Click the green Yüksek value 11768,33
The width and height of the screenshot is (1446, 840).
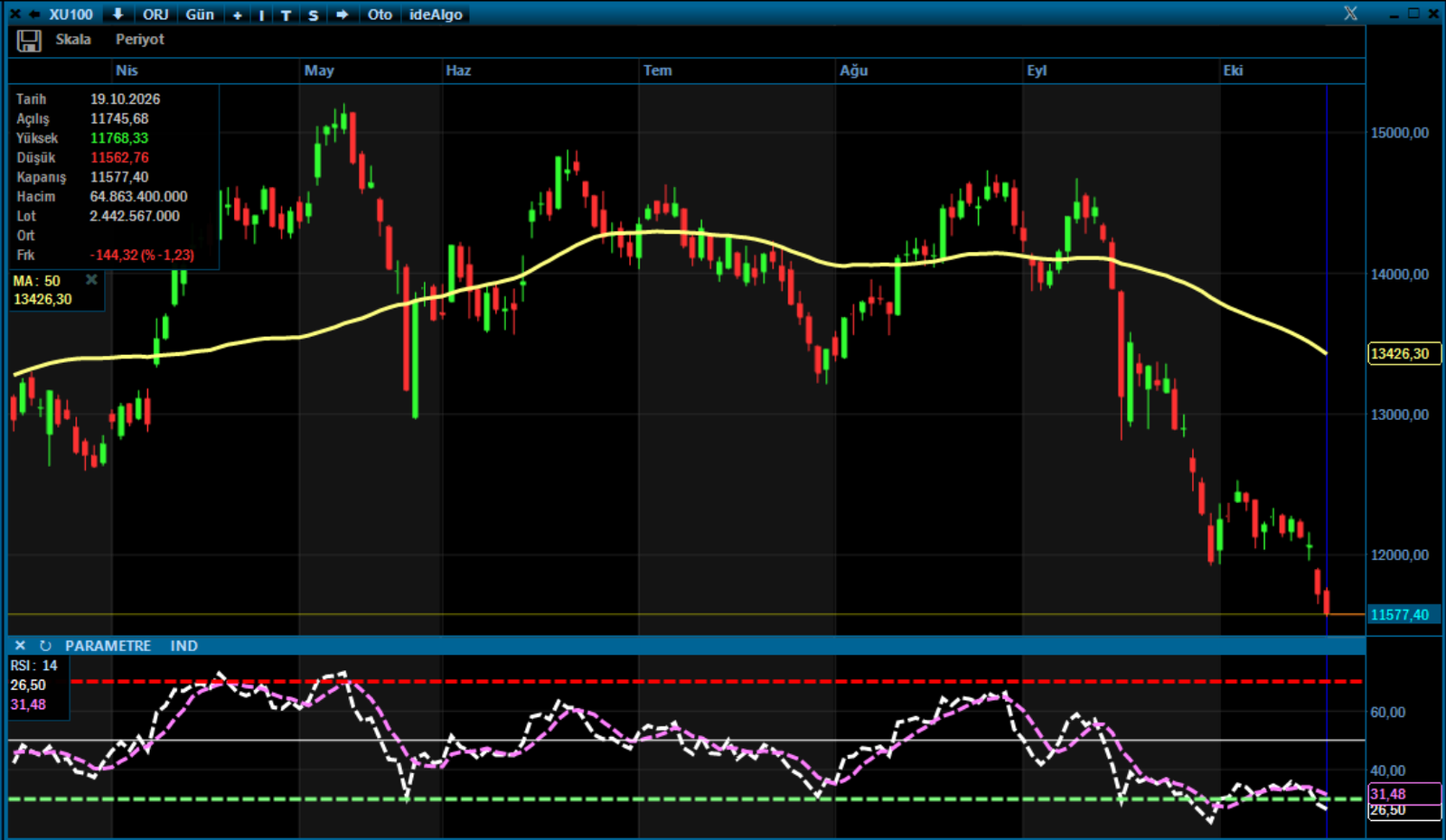click(119, 138)
